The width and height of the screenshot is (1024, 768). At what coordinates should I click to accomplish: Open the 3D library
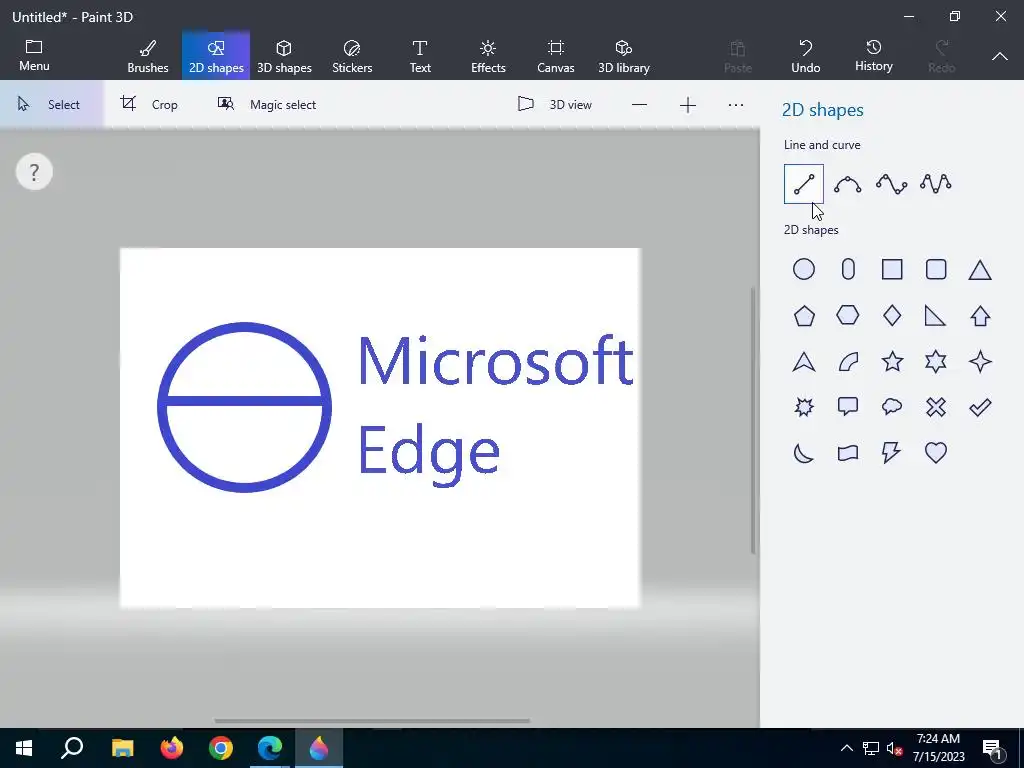[624, 56]
